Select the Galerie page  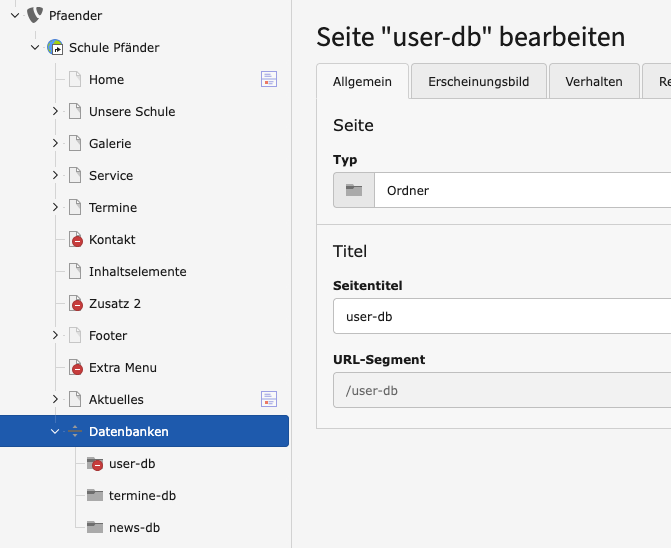(x=110, y=143)
